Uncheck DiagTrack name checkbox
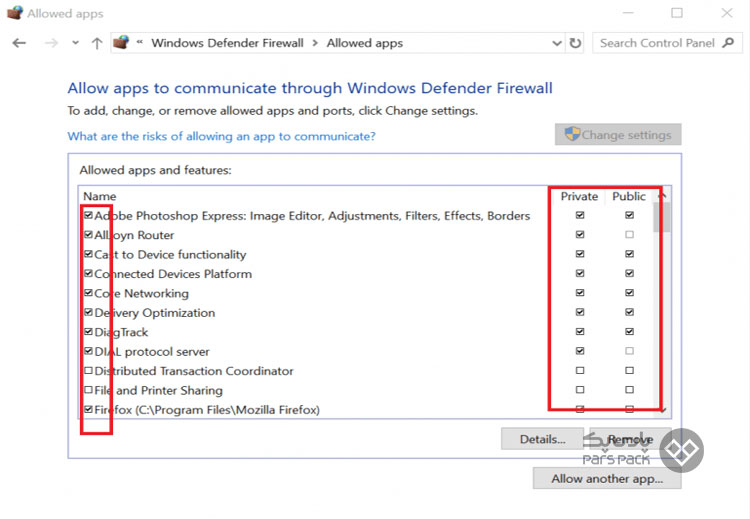Image resolution: width=750 pixels, height=519 pixels. (88, 331)
